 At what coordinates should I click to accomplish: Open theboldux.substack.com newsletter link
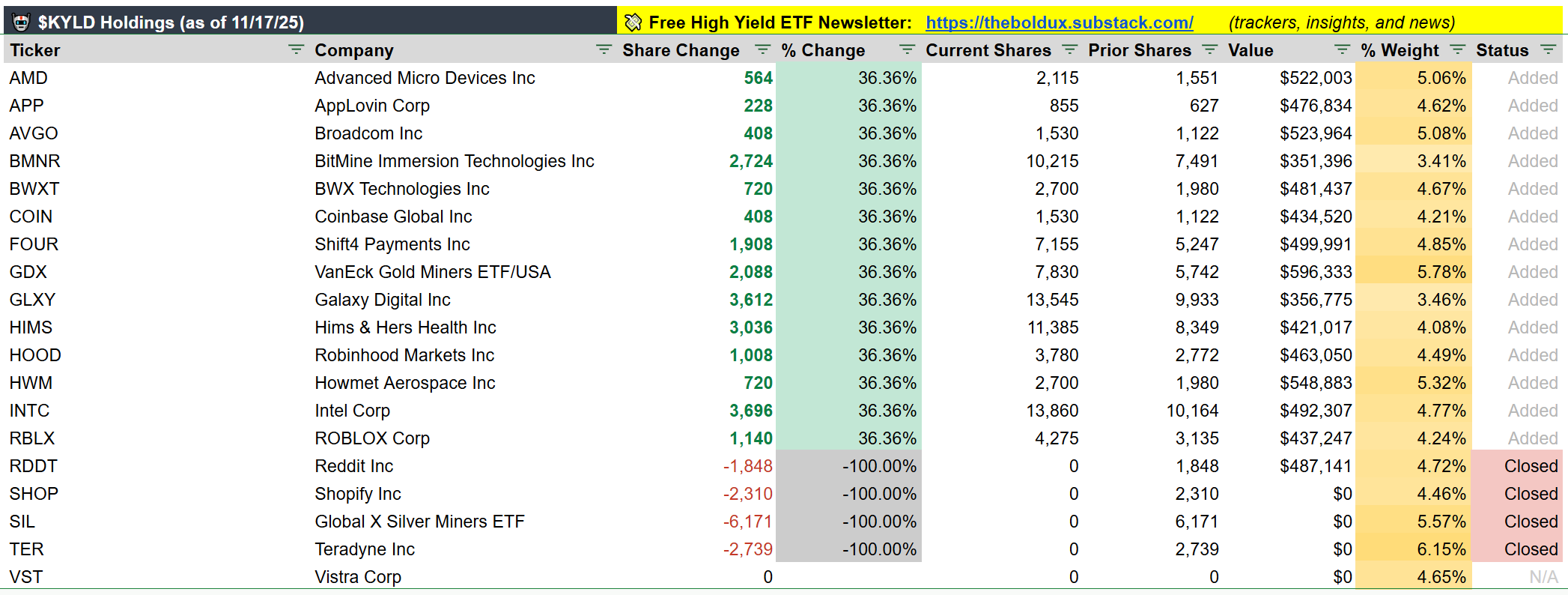pos(1059,22)
